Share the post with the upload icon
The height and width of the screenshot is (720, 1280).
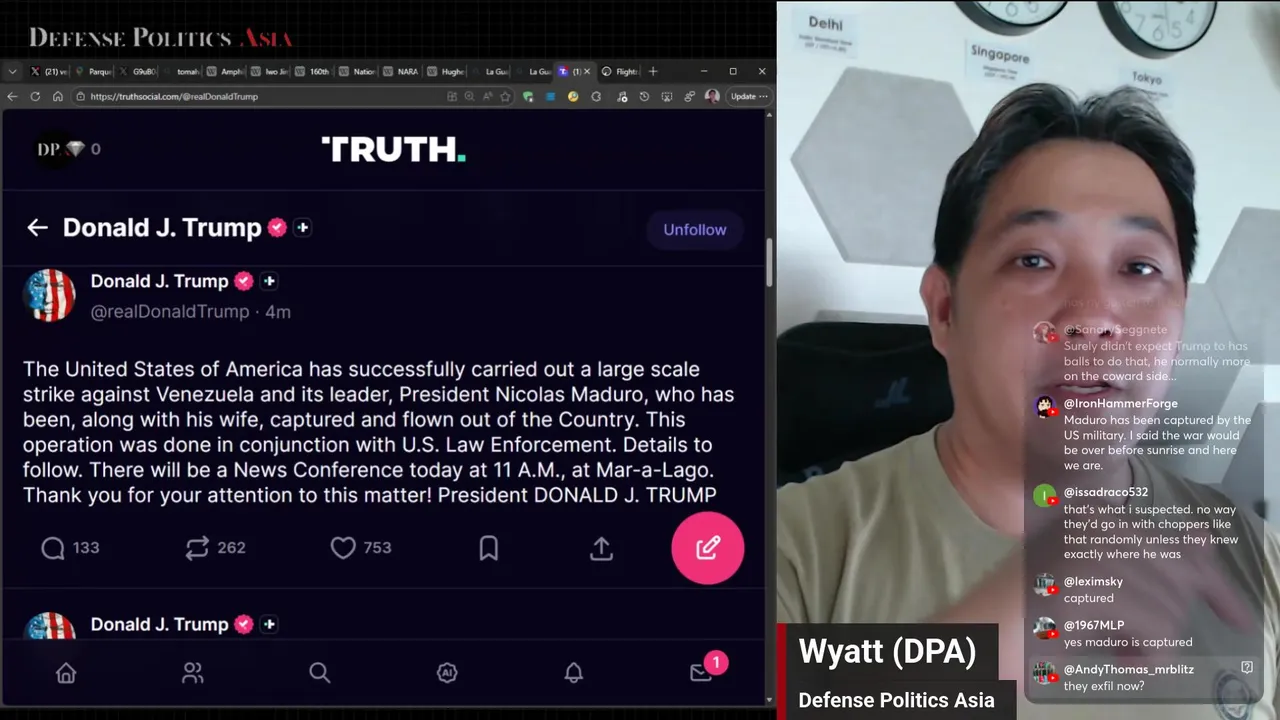click(x=601, y=547)
